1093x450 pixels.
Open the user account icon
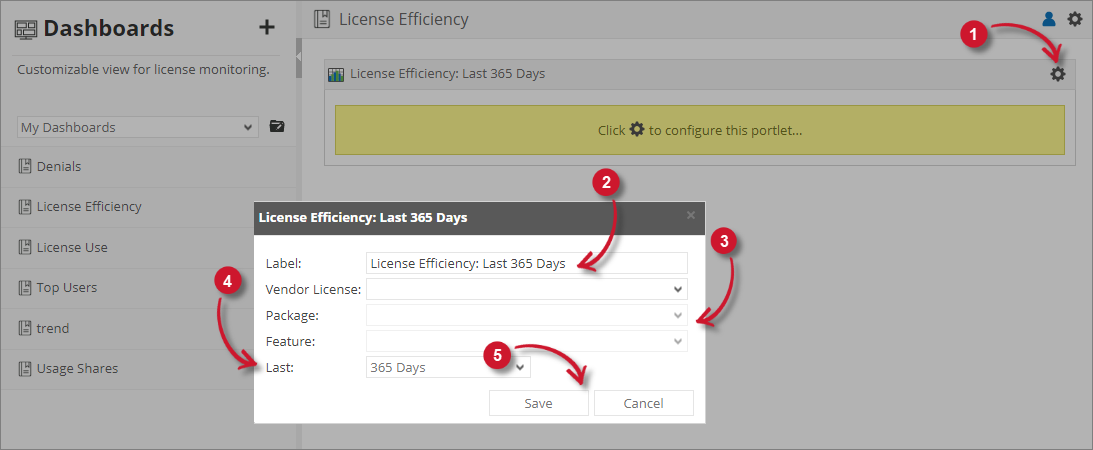coord(1048,20)
